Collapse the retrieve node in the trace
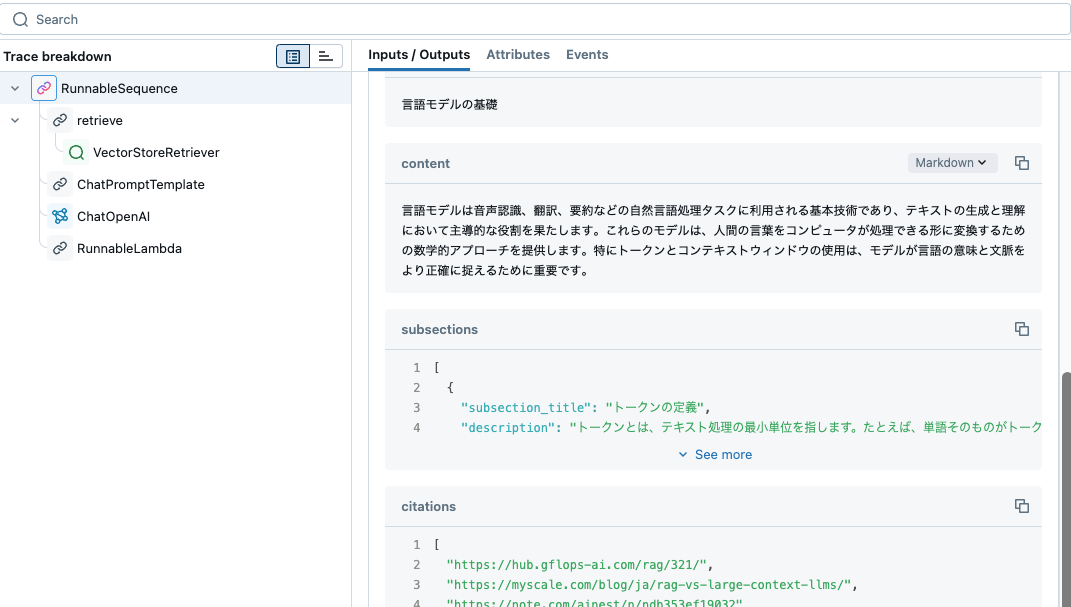 click(x=14, y=120)
